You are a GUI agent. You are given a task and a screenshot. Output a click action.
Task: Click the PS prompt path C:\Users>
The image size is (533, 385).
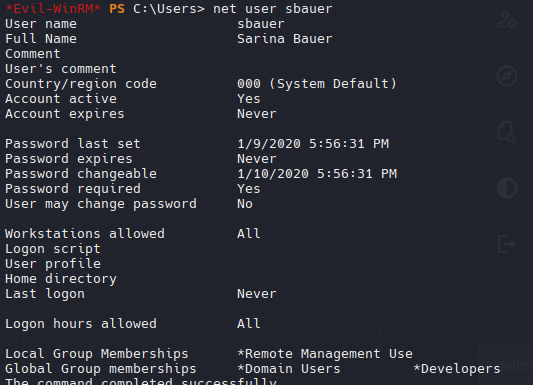[169, 9]
